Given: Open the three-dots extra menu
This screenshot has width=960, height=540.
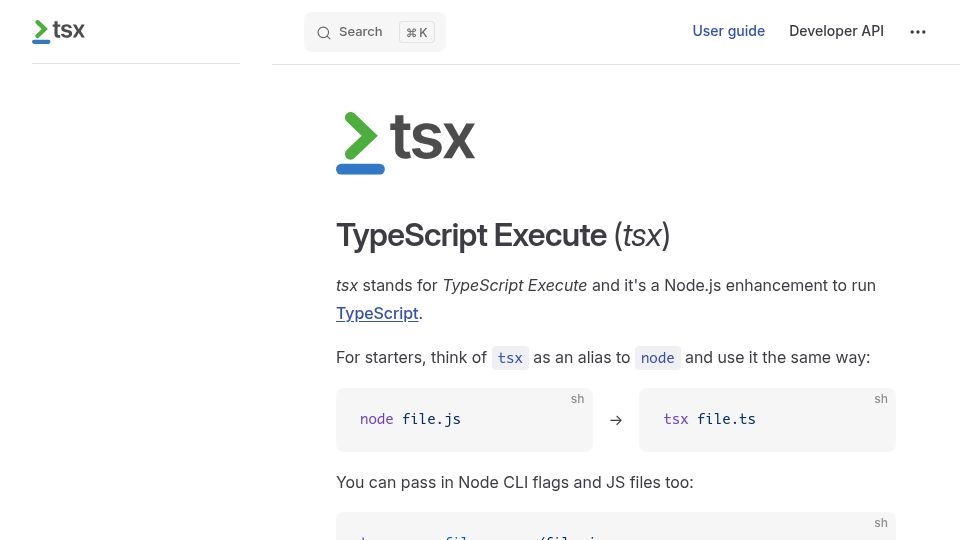Looking at the screenshot, I should pos(918,32).
